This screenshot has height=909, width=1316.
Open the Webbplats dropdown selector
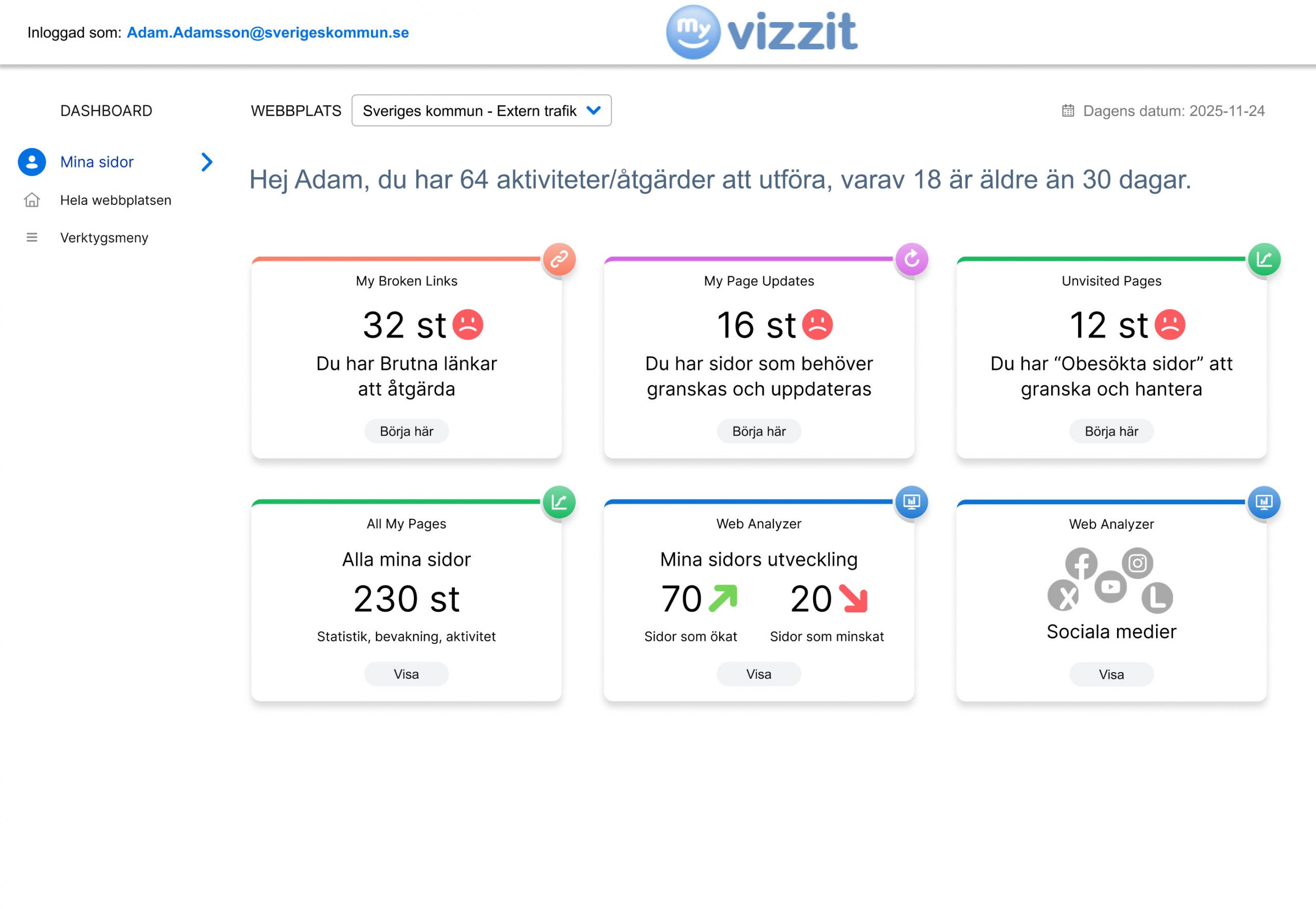click(x=481, y=110)
